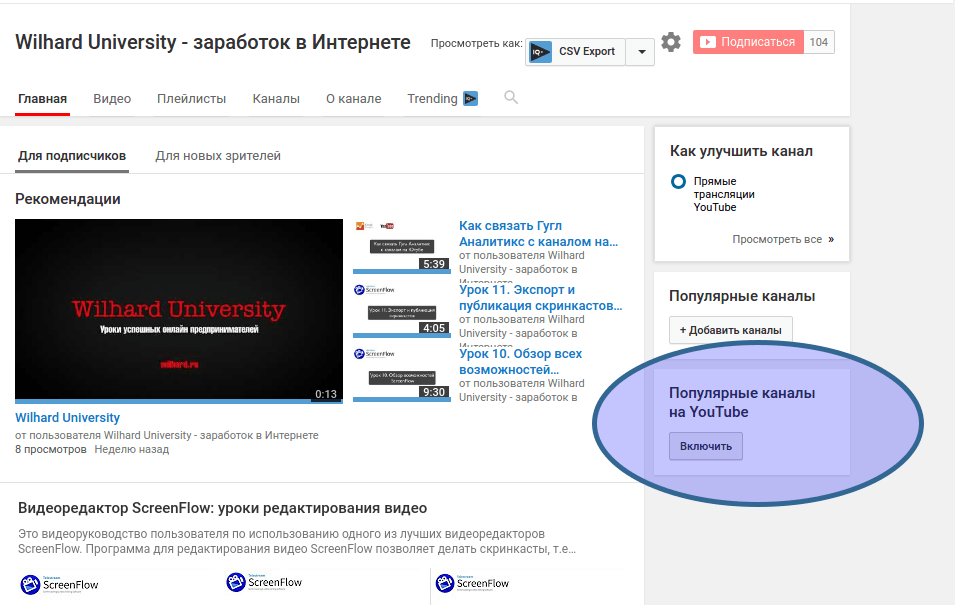Open the Урок 11 video thumbnail
Image resolution: width=955 pixels, height=605 pixels.
point(400,309)
